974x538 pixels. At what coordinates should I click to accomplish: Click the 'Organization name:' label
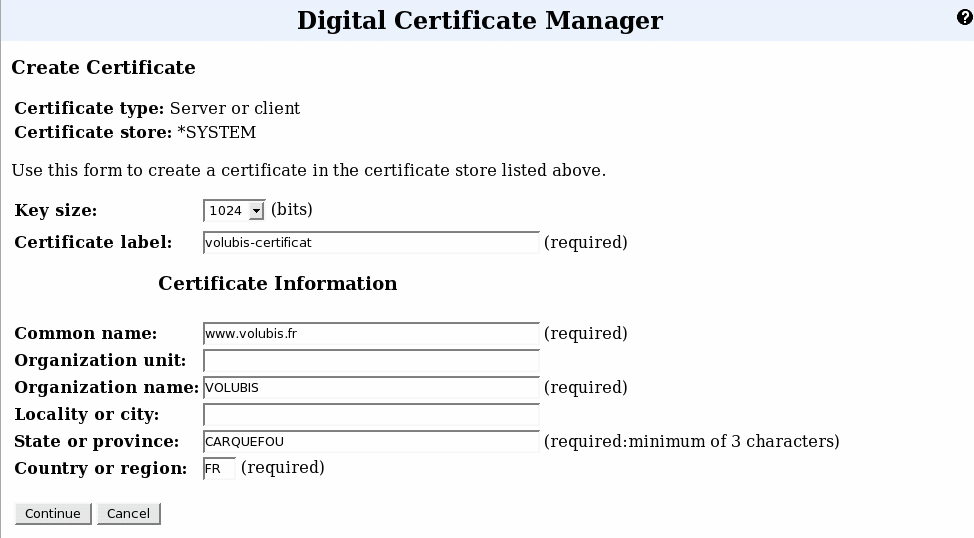(x=106, y=388)
